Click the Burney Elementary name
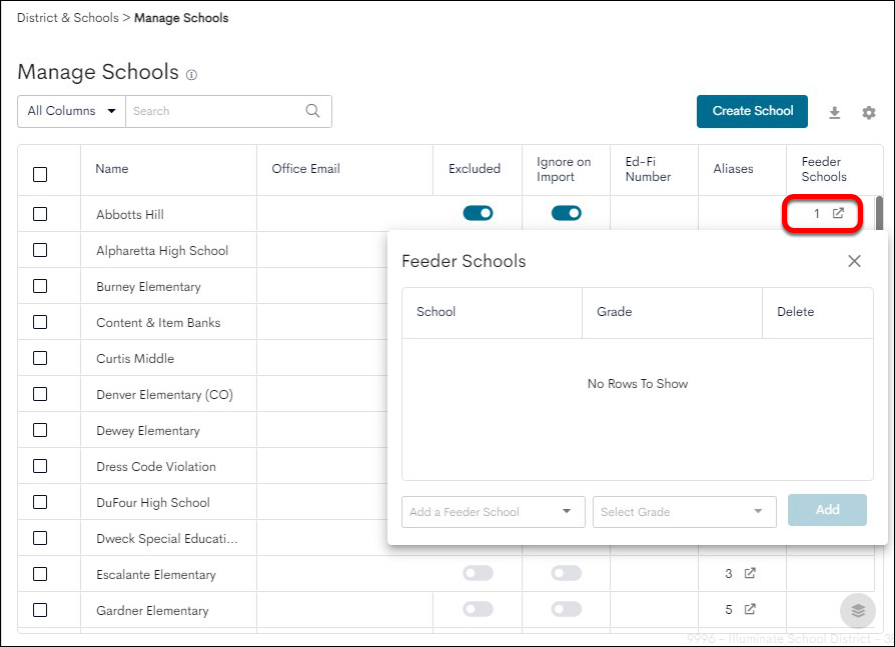Screen dimensions: 895x647 (x=148, y=287)
